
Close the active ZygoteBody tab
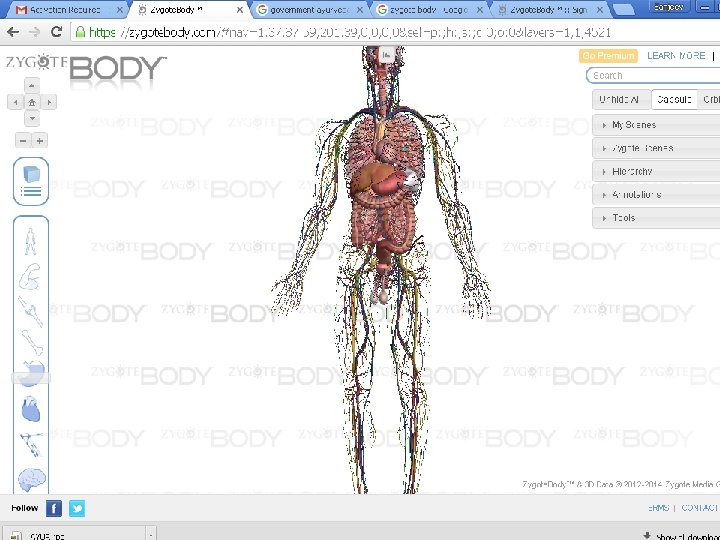coord(239,10)
